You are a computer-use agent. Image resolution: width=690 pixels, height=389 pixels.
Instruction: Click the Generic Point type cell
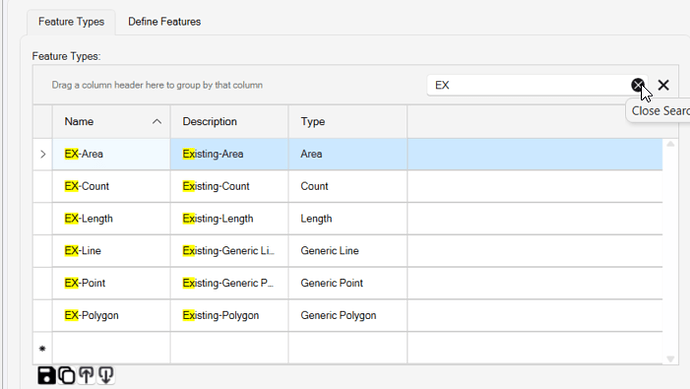click(348, 283)
